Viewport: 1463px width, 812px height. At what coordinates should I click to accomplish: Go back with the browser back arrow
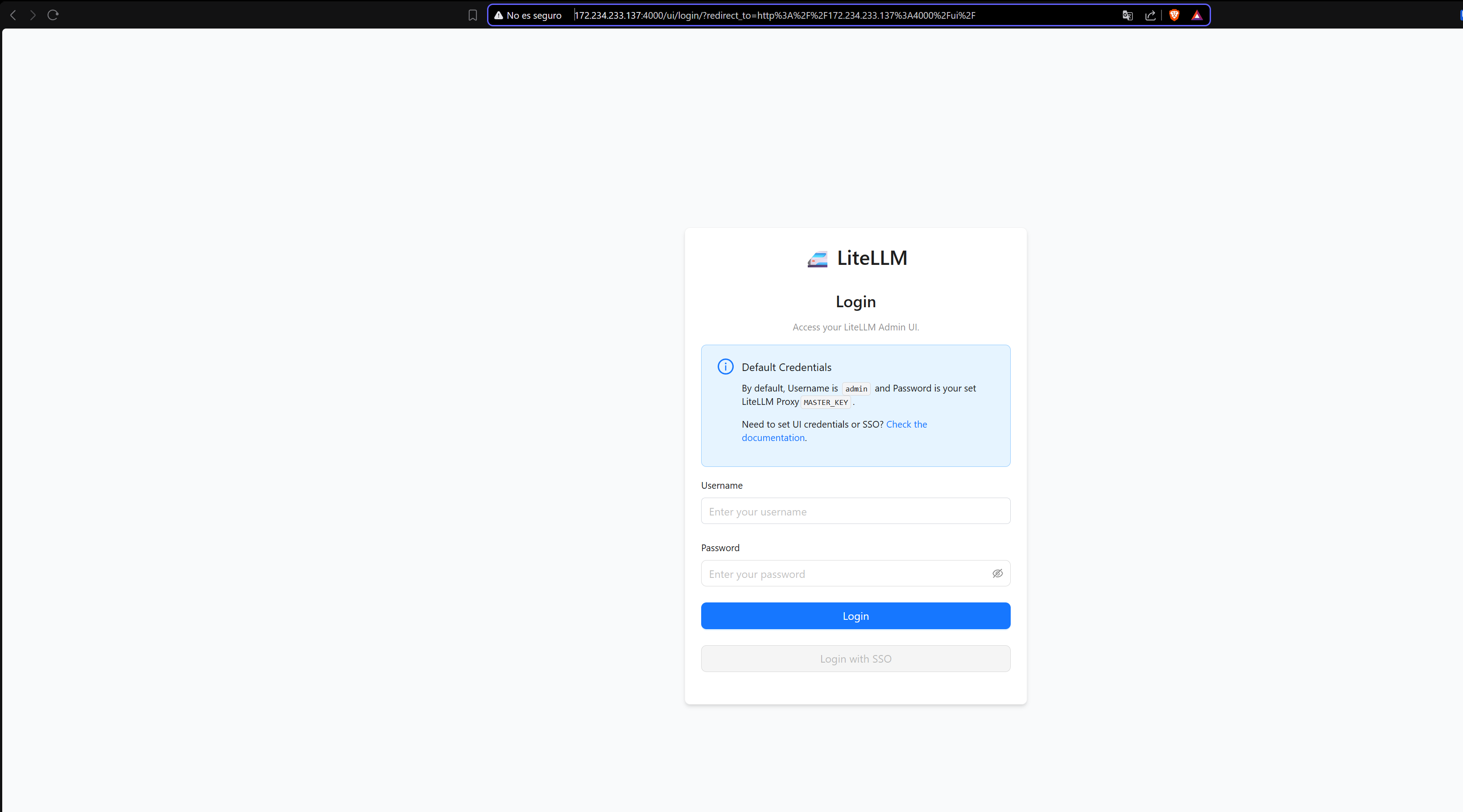coord(13,15)
